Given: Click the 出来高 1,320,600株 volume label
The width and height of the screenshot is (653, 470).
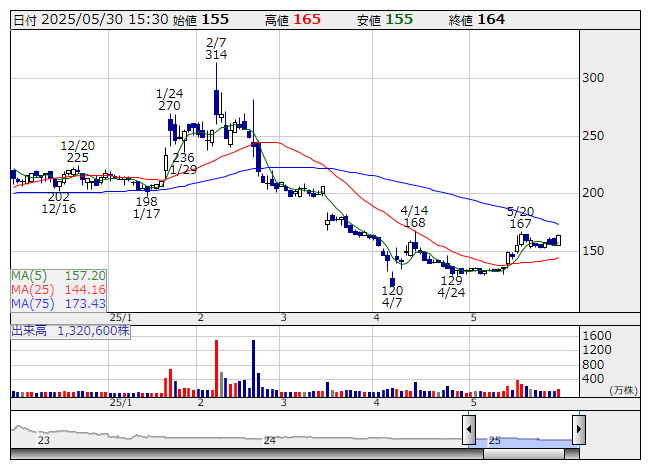Looking at the screenshot, I should point(70,331).
